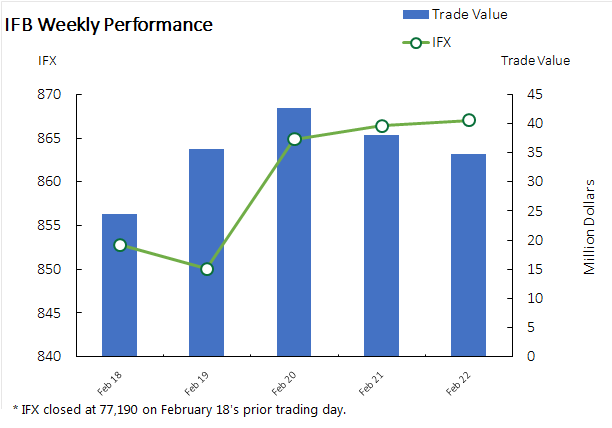Click the chart title IFB Weekly Performance
The width and height of the screenshot is (612, 428).
pos(109,24)
